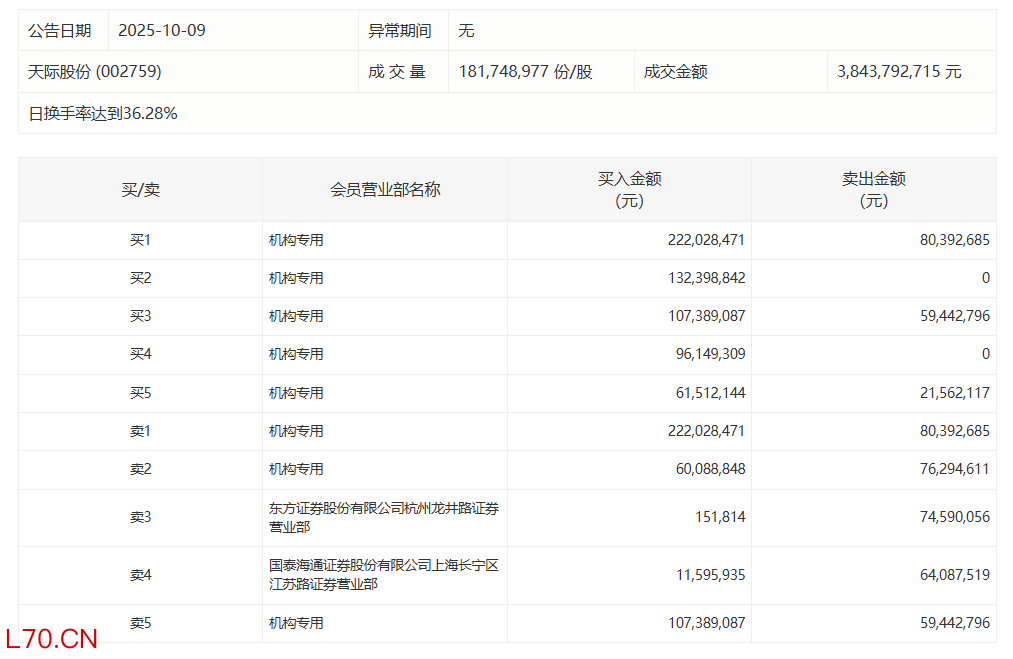The height and width of the screenshot is (659, 1013).
Task: Click the red L70.CN watermark
Action: click(51, 639)
